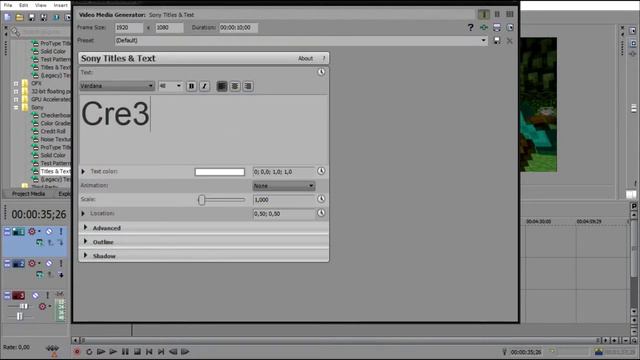Click the Open folder icon in main toolbar

tap(19, 17)
